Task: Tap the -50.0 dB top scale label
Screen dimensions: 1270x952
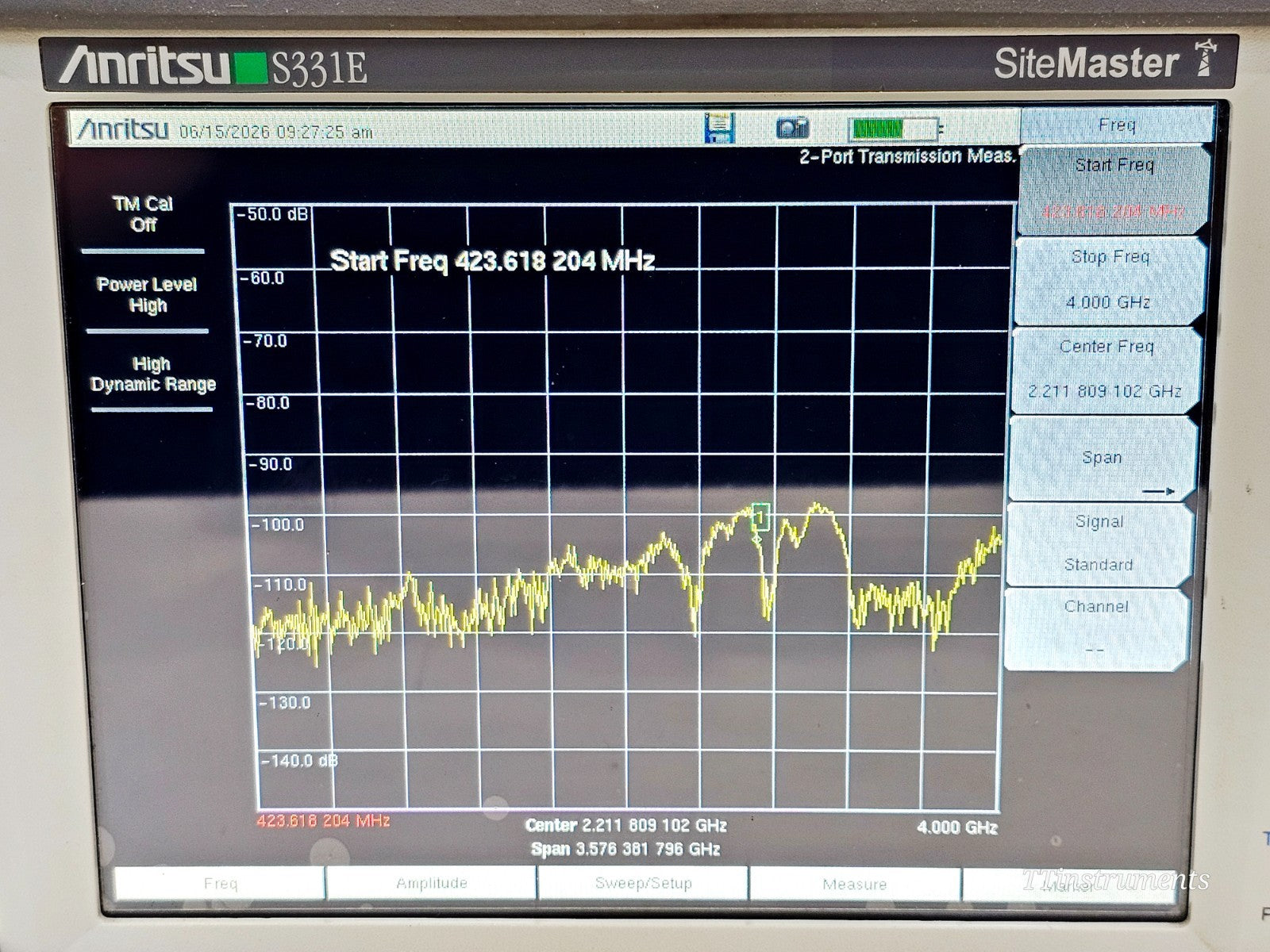Action: tap(272, 214)
